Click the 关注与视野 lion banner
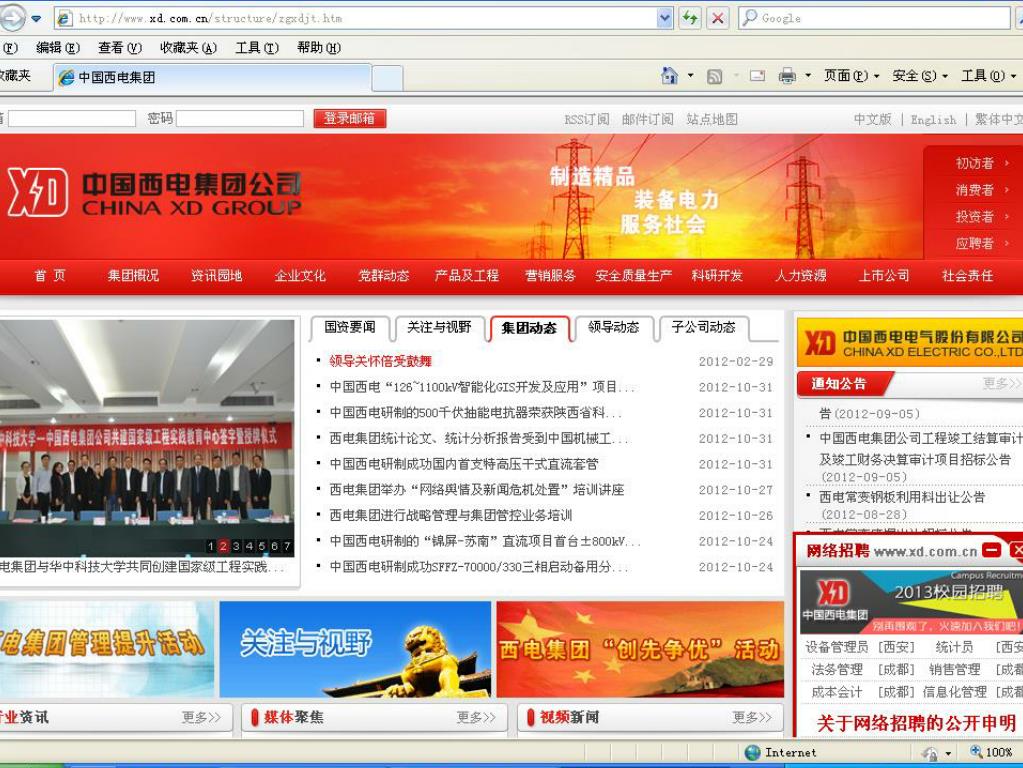 click(355, 649)
